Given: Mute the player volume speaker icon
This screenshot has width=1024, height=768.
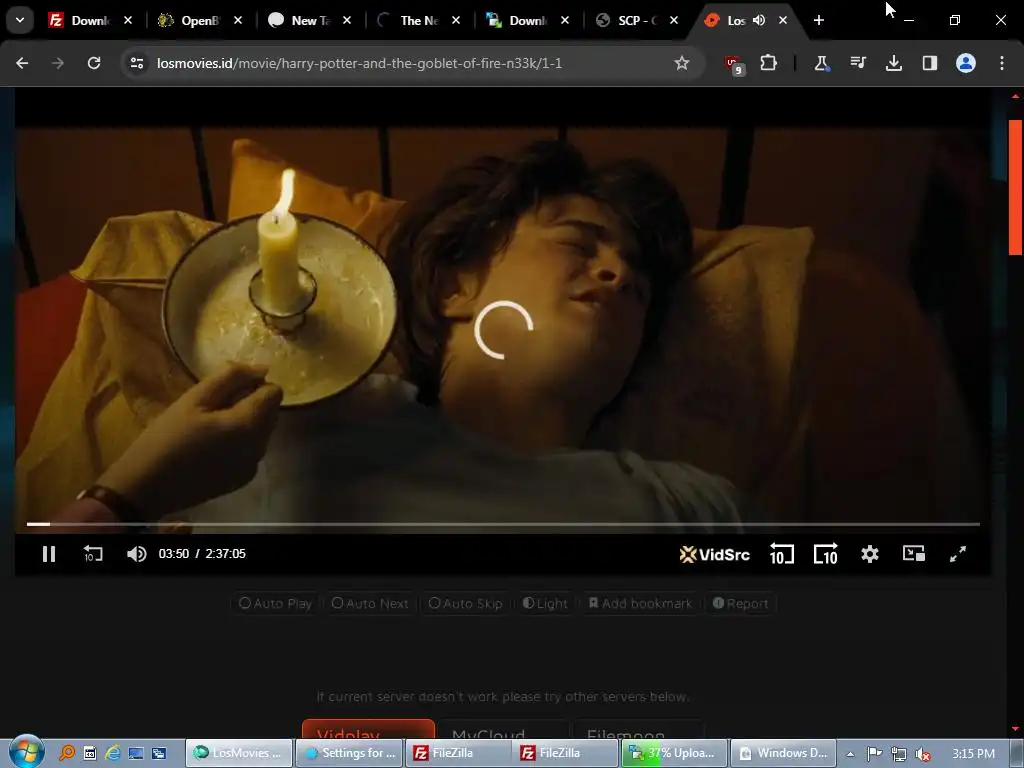Looking at the screenshot, I should 136,554.
